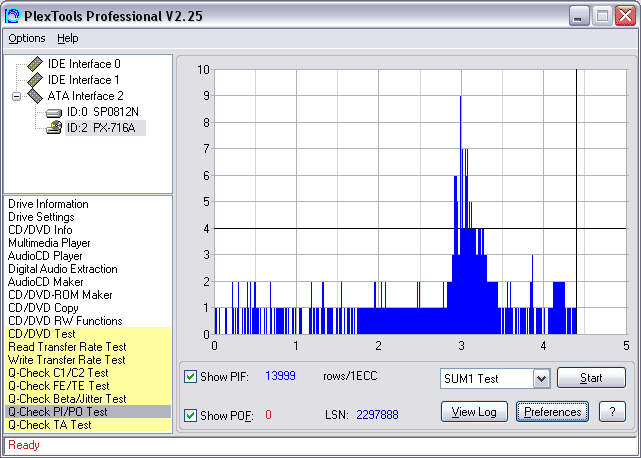
Task: Select Write Transfer Rate Test
Action: [x=88, y=360]
